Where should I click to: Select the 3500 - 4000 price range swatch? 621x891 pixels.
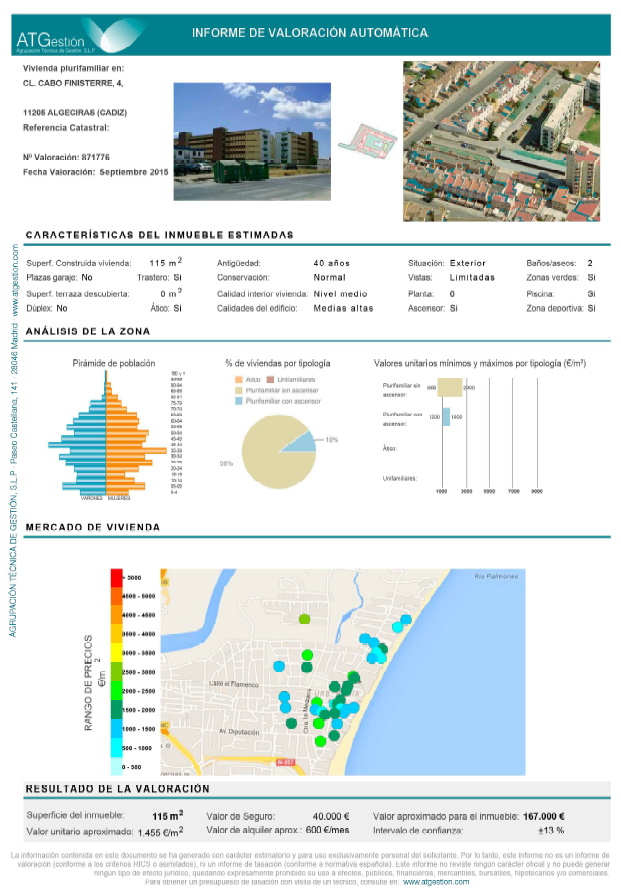116,634
